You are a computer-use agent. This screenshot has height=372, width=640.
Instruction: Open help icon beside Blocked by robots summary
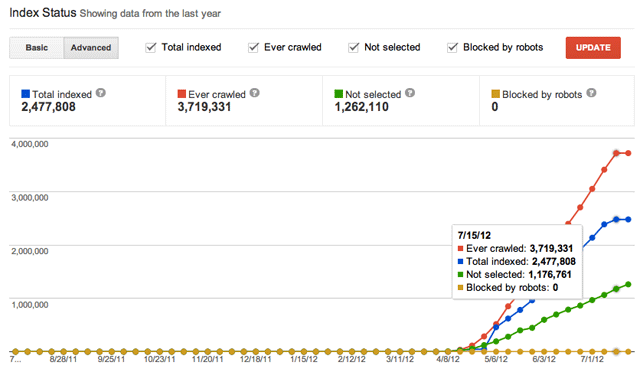click(591, 93)
